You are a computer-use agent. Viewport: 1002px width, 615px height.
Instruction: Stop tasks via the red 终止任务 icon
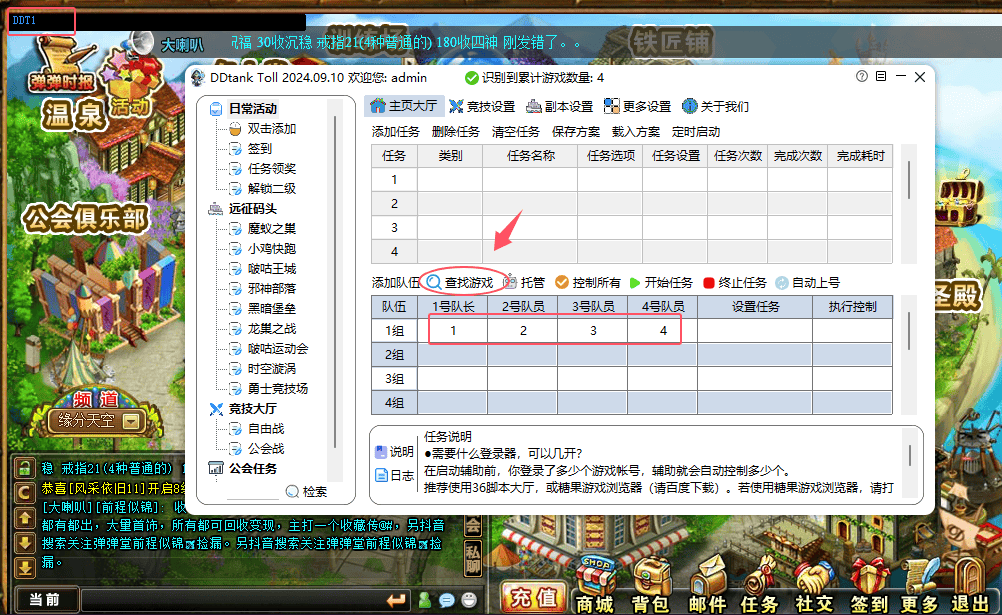click(x=709, y=282)
